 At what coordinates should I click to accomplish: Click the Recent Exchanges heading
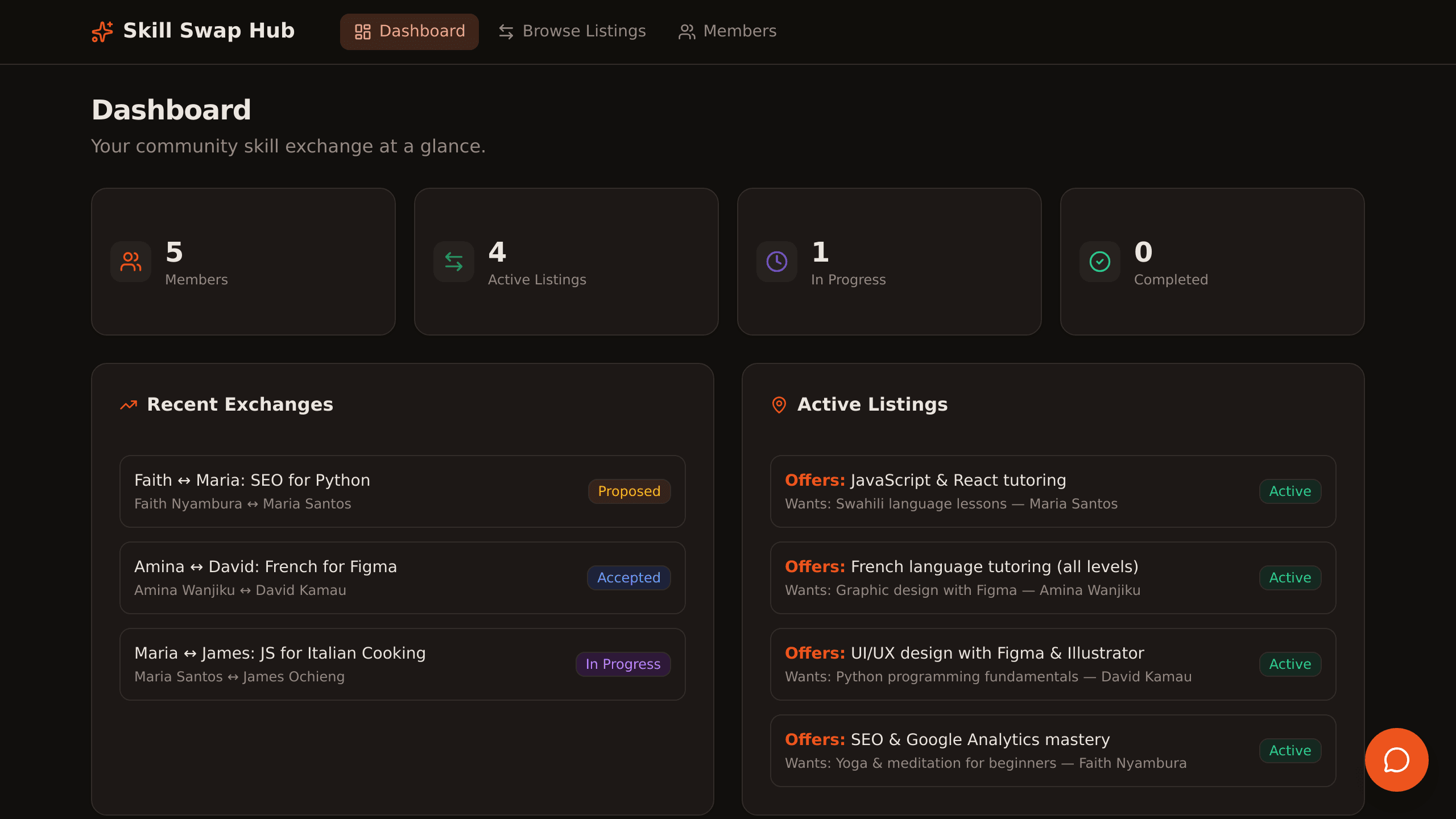pos(240,404)
